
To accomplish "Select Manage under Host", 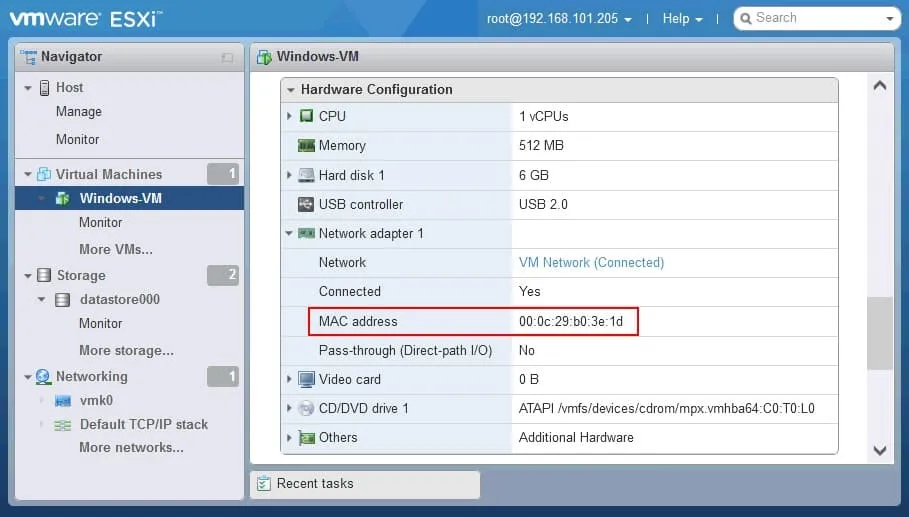I will tap(78, 112).
